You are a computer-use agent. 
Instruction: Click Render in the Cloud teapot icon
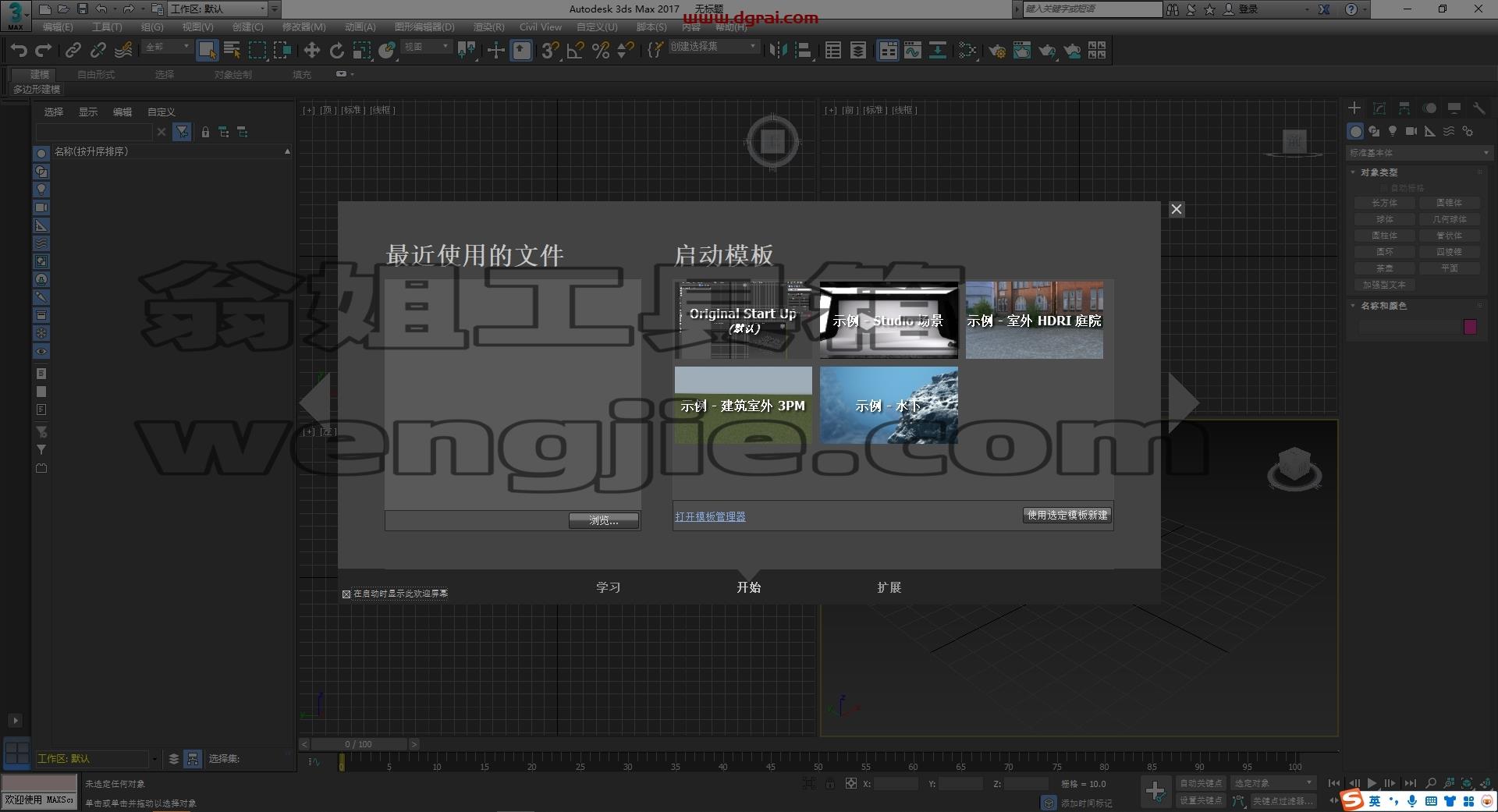(x=1072, y=51)
